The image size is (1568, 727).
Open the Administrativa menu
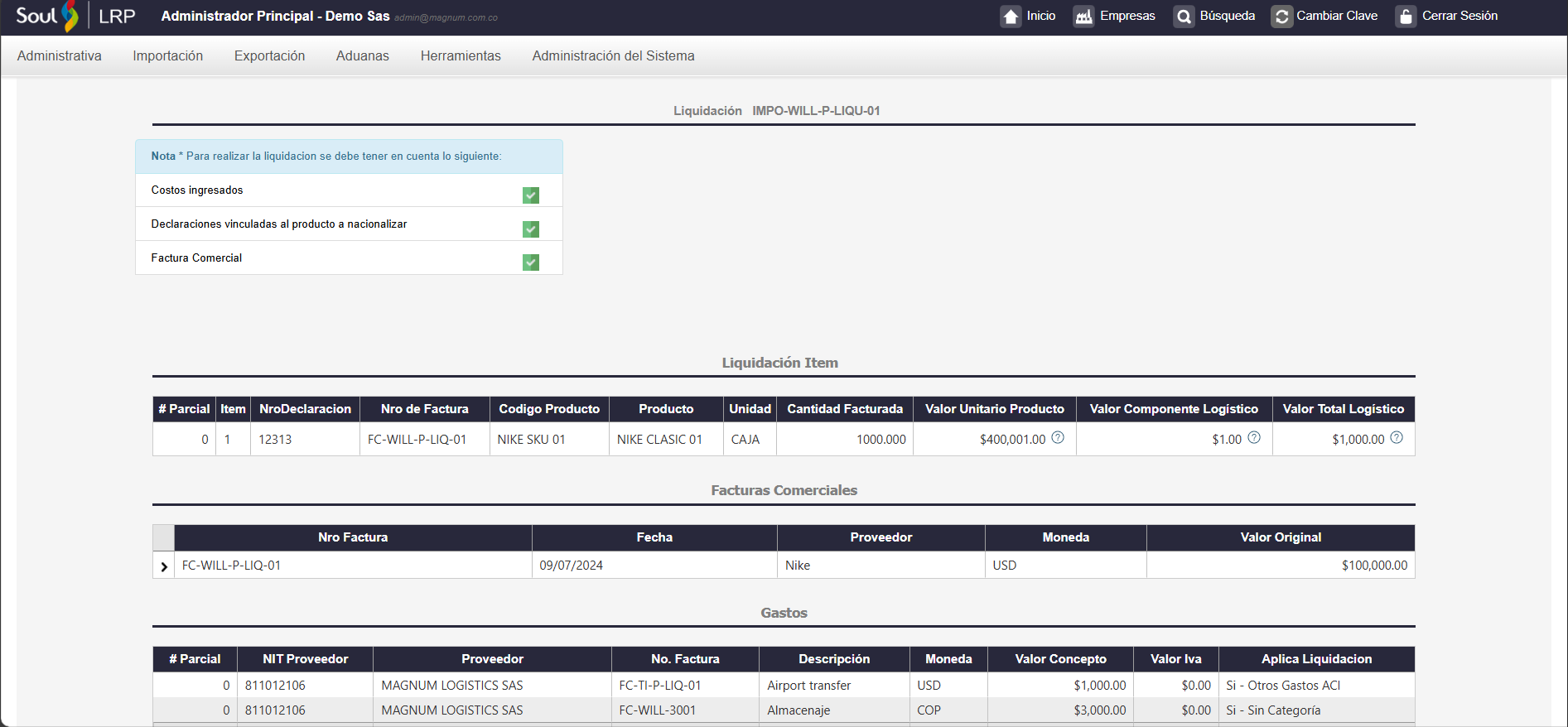[x=59, y=56]
